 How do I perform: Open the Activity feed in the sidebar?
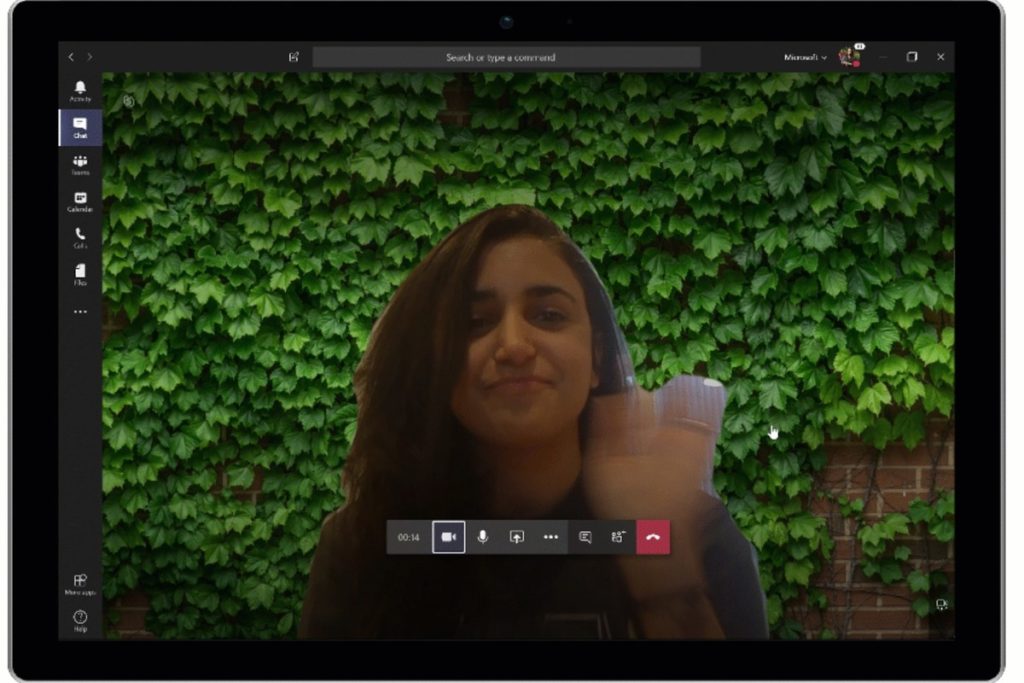pos(80,91)
